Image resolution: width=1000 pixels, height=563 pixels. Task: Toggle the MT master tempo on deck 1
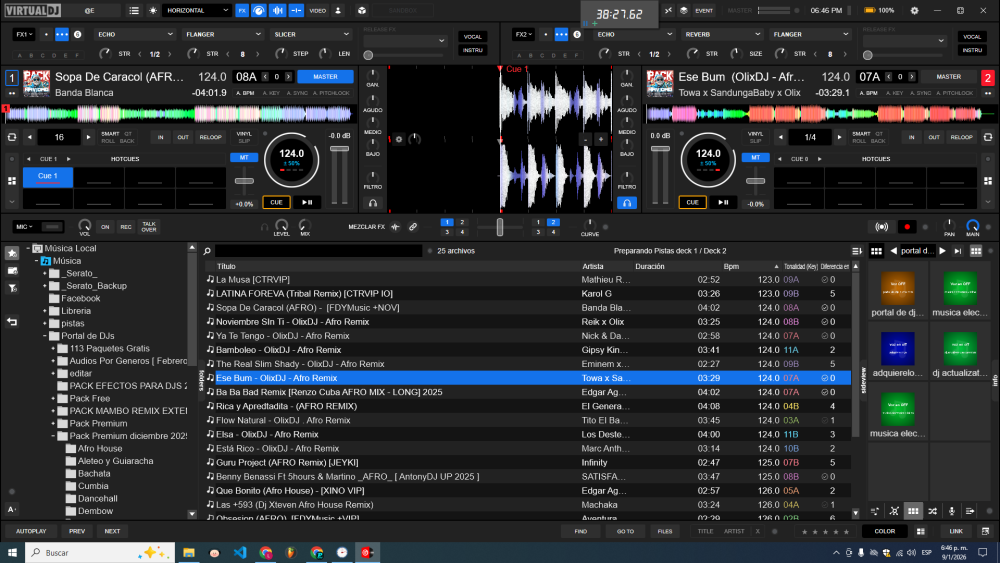(243, 158)
